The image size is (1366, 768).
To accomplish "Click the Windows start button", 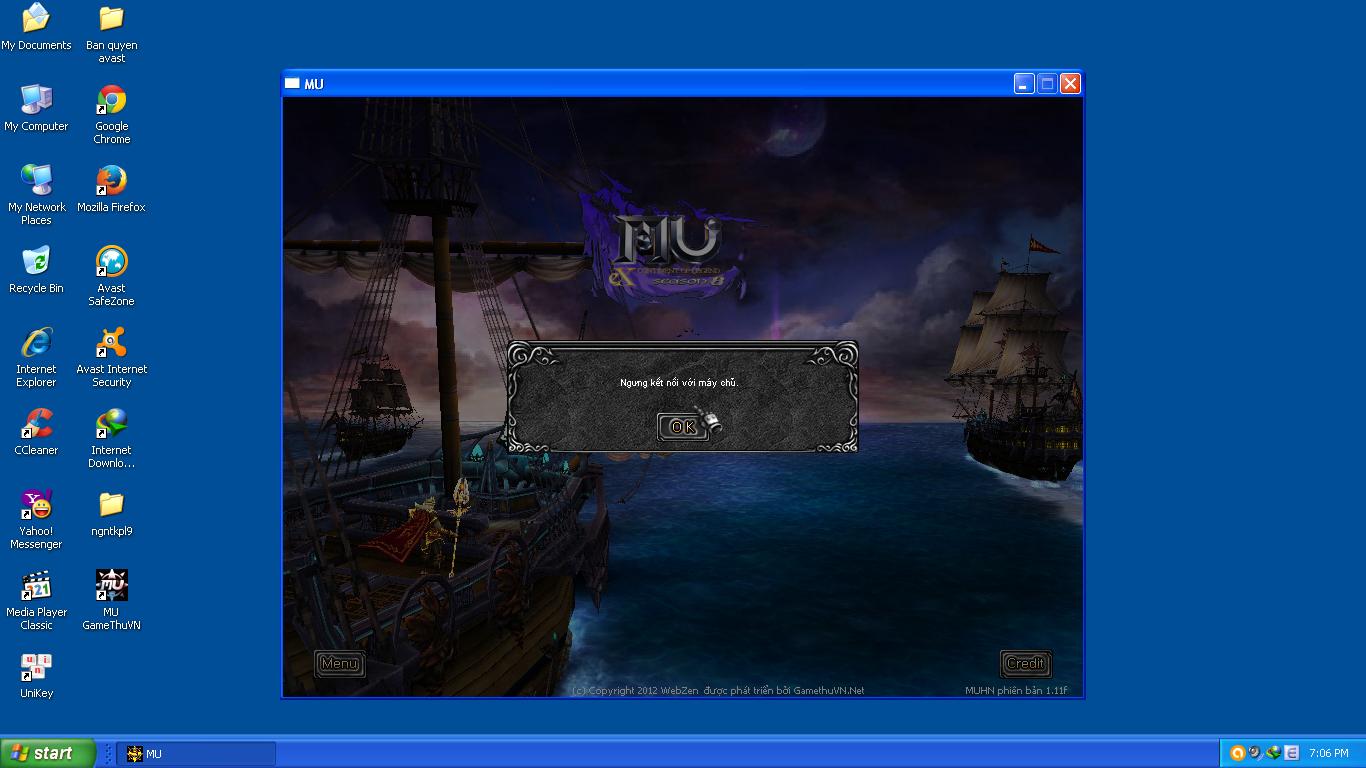I will (x=48, y=753).
